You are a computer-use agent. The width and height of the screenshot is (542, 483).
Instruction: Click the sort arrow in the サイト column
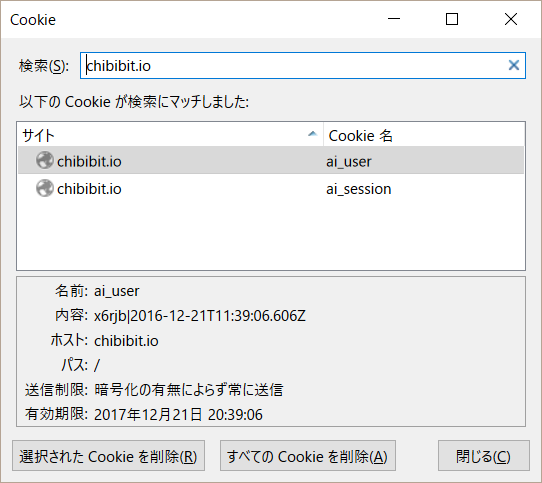coord(312,134)
